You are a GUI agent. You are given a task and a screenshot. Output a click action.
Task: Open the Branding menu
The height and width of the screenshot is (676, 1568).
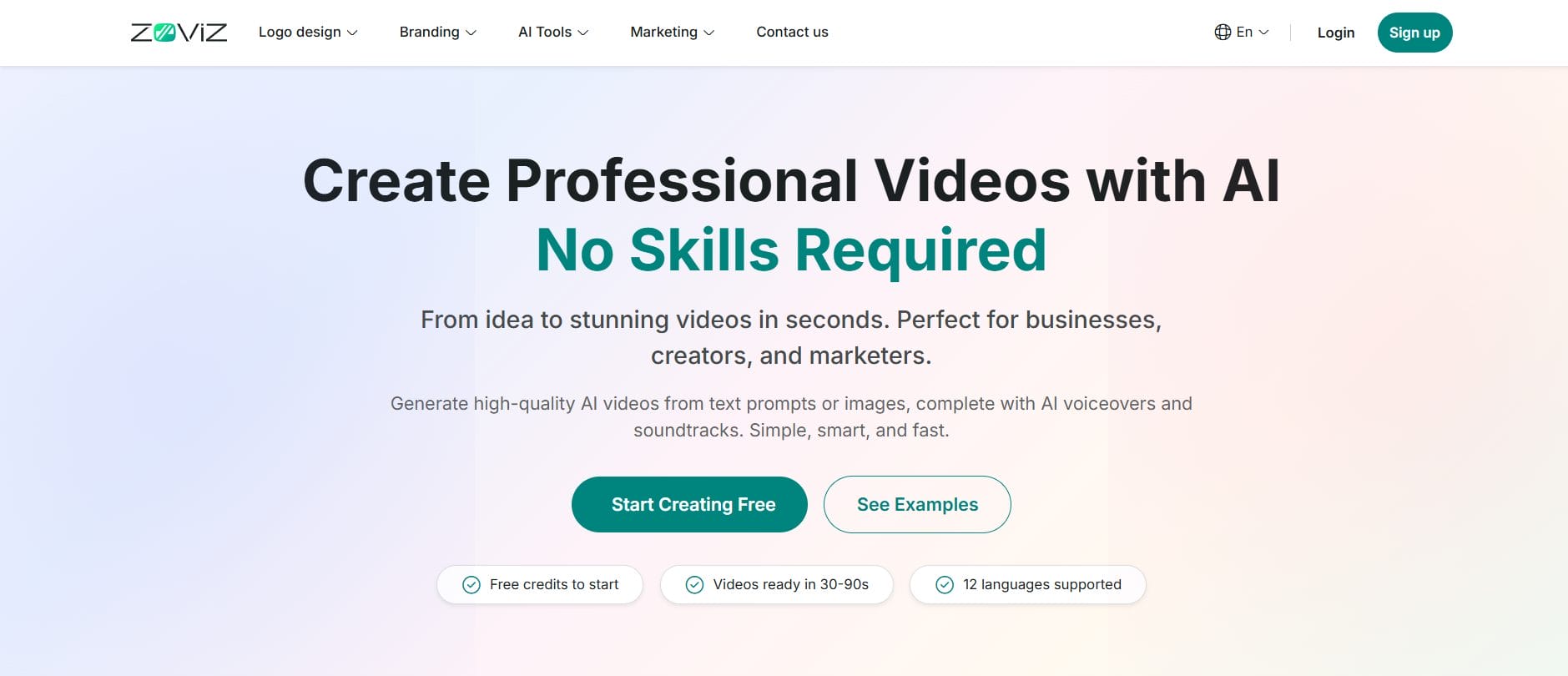[x=437, y=32]
